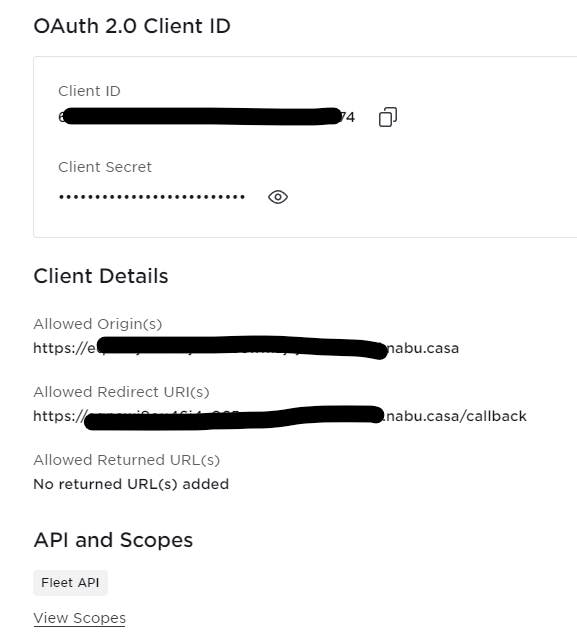Click the trailing 74 of Client ID
The width and height of the screenshot is (577, 644).
click(348, 117)
